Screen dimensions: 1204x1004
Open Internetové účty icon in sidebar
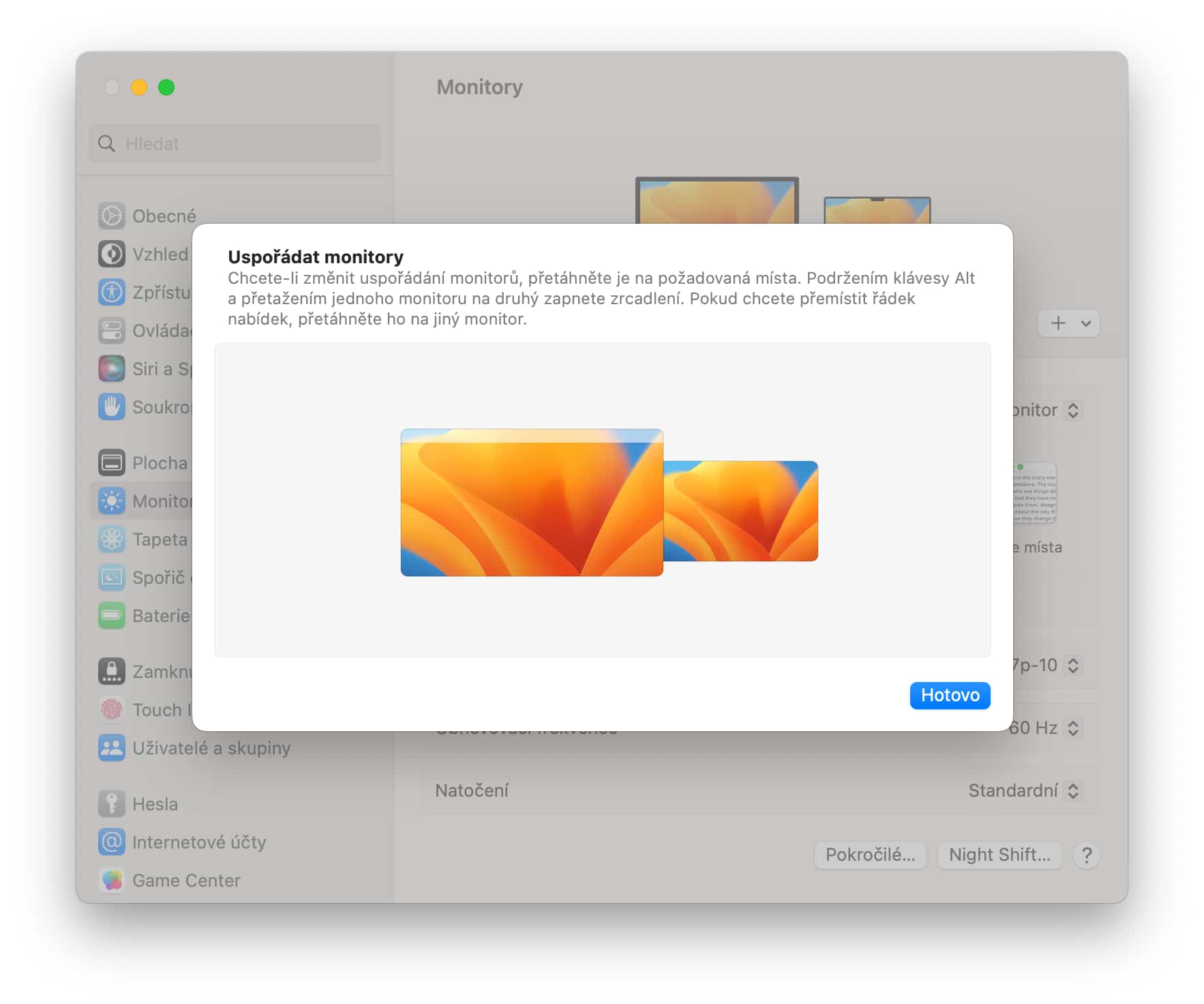coord(112,842)
